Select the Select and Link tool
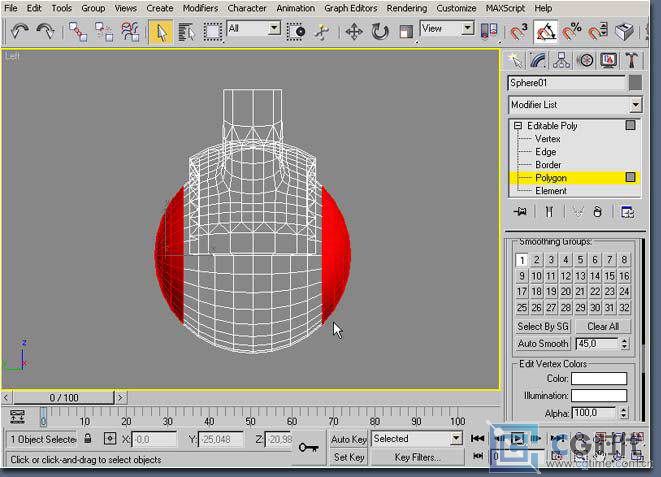This screenshot has height=477, width=661. tap(78, 32)
